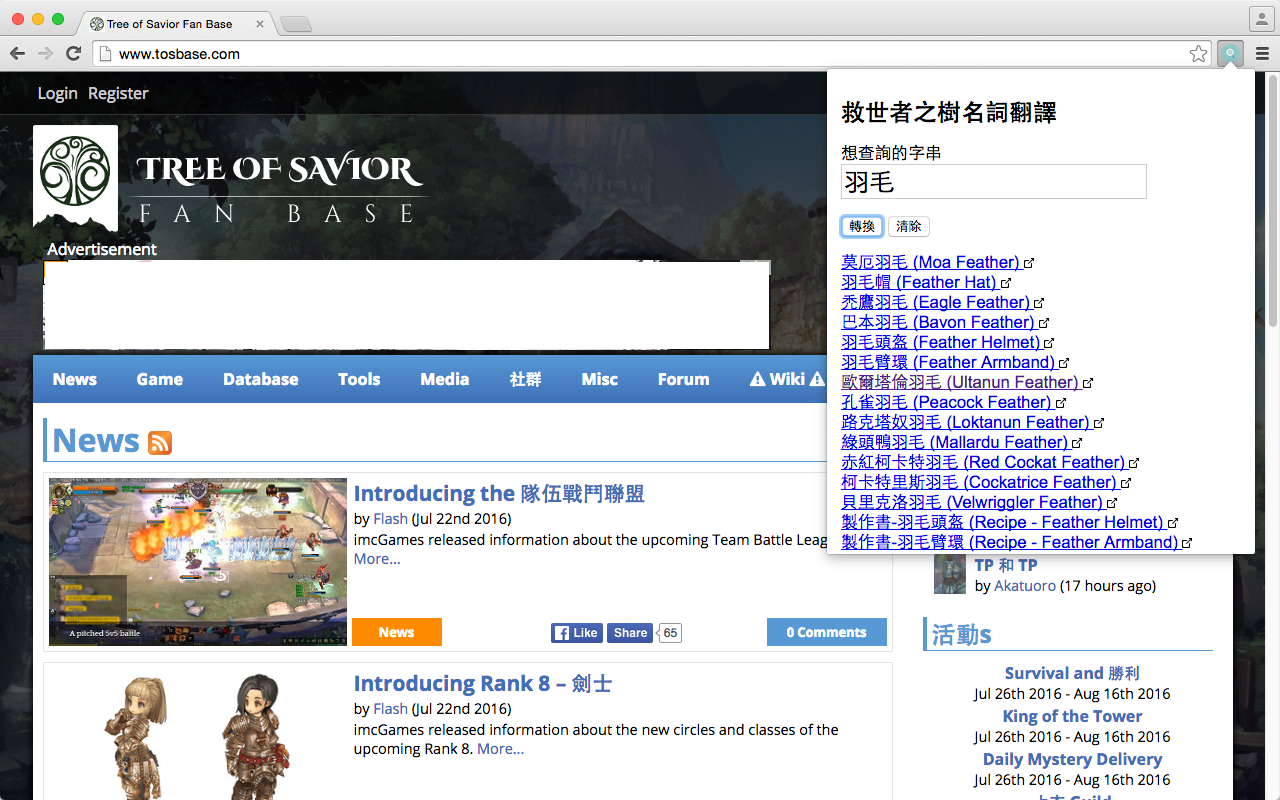Click the orange News category tag

(x=396, y=632)
